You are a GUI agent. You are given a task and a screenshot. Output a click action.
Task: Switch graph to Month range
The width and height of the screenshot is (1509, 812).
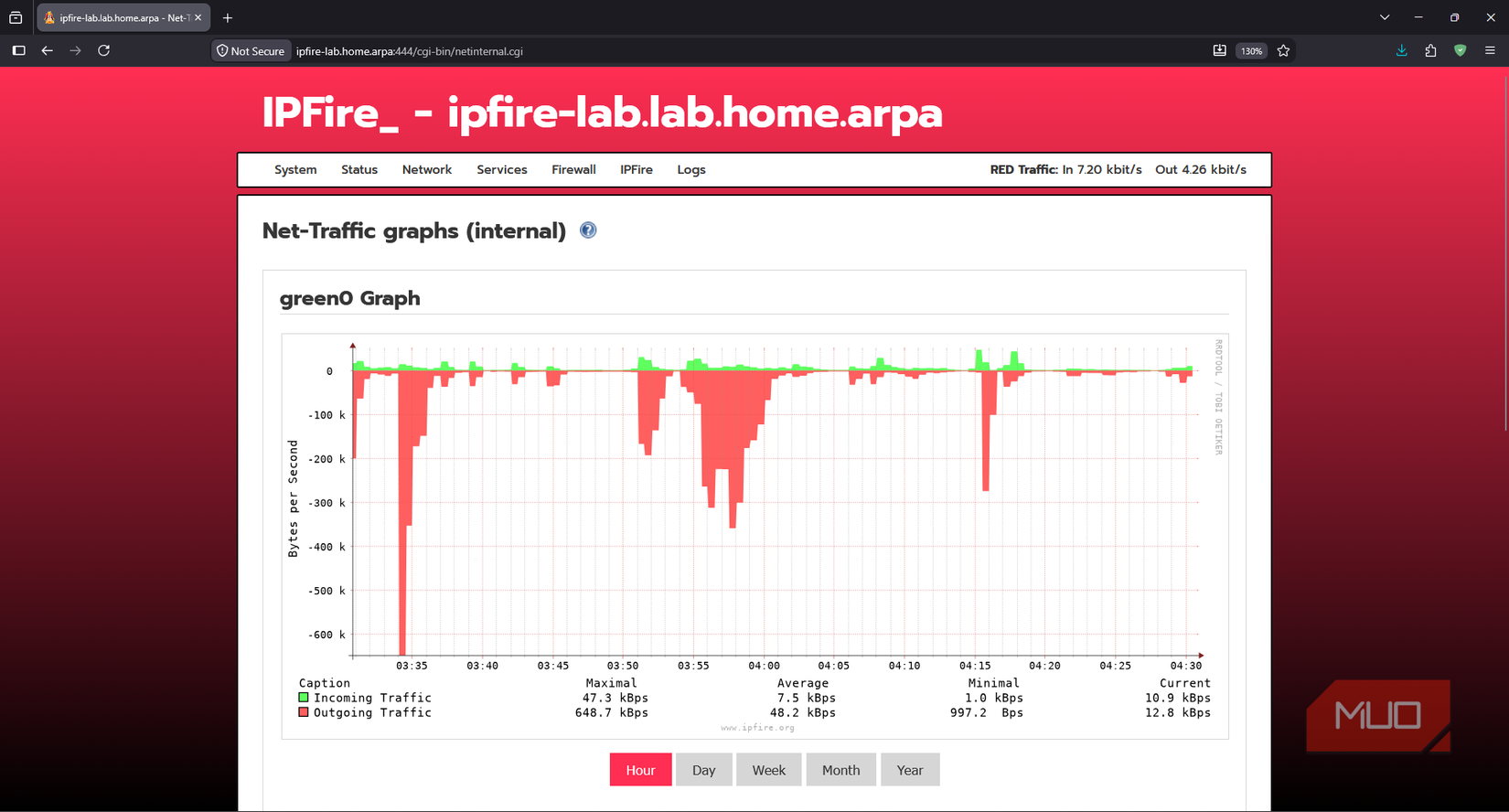[x=840, y=770]
